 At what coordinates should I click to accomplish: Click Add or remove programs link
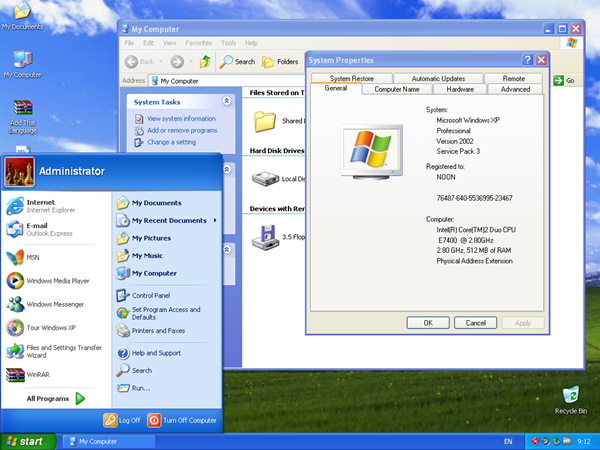(x=182, y=130)
